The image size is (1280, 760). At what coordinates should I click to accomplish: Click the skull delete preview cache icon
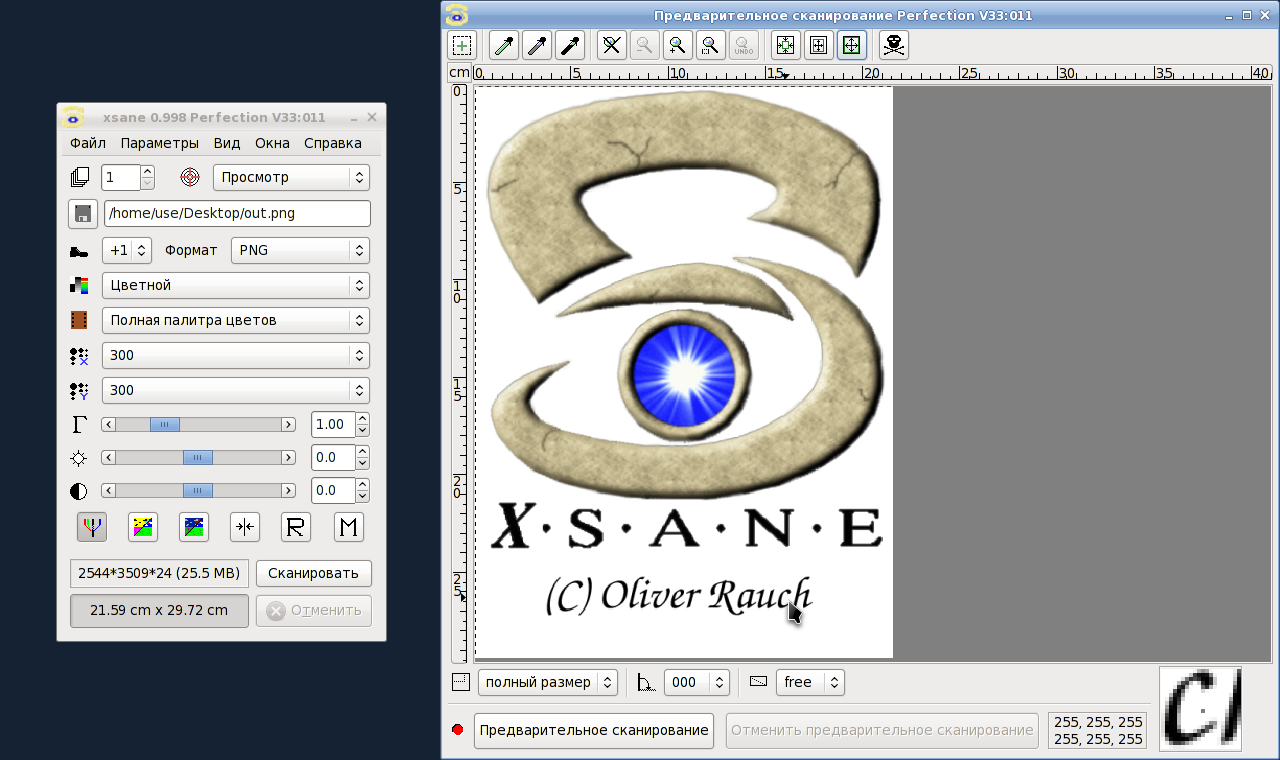tap(894, 45)
